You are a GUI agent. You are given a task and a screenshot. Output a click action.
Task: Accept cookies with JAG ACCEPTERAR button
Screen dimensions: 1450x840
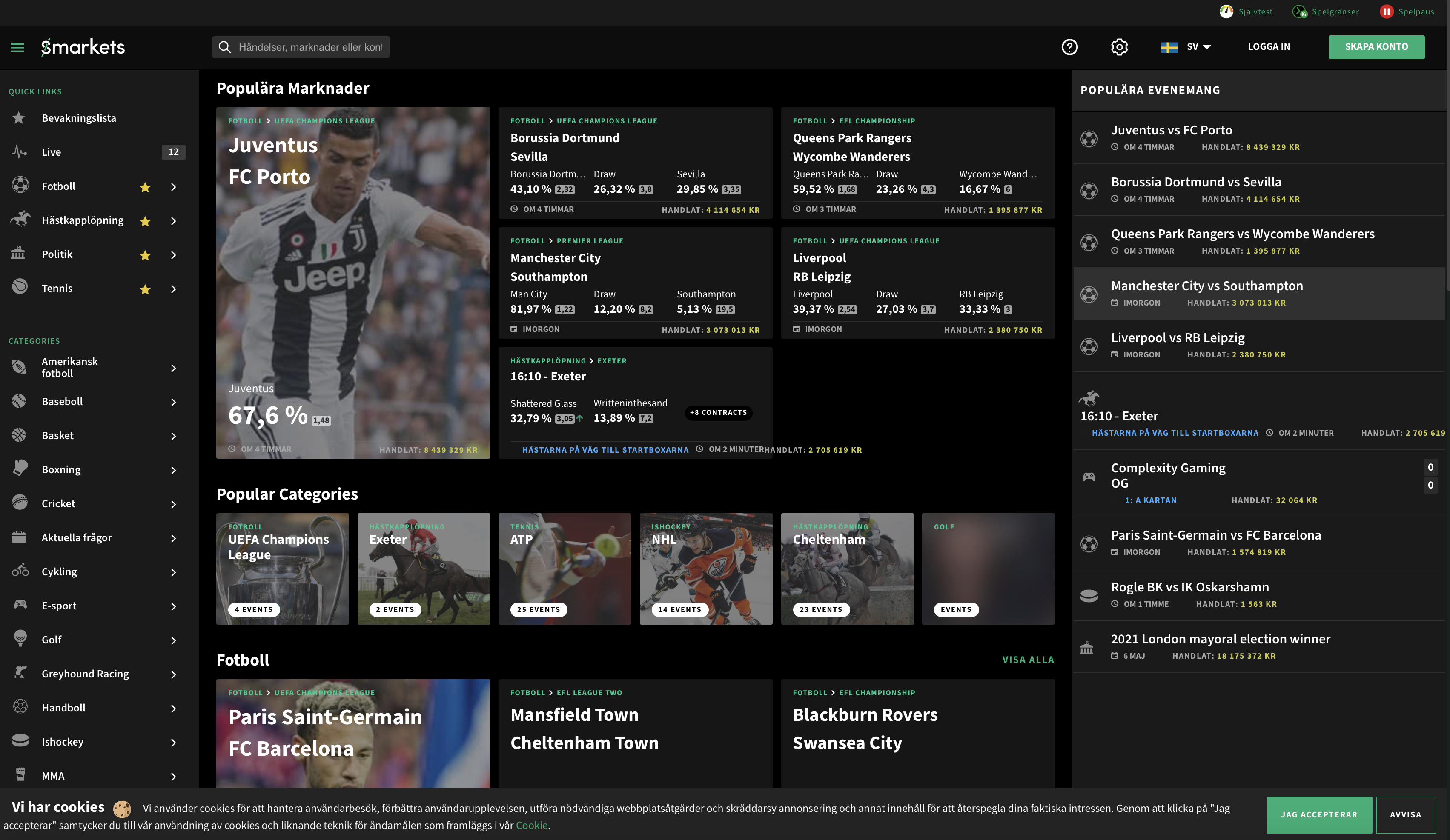coord(1318,815)
